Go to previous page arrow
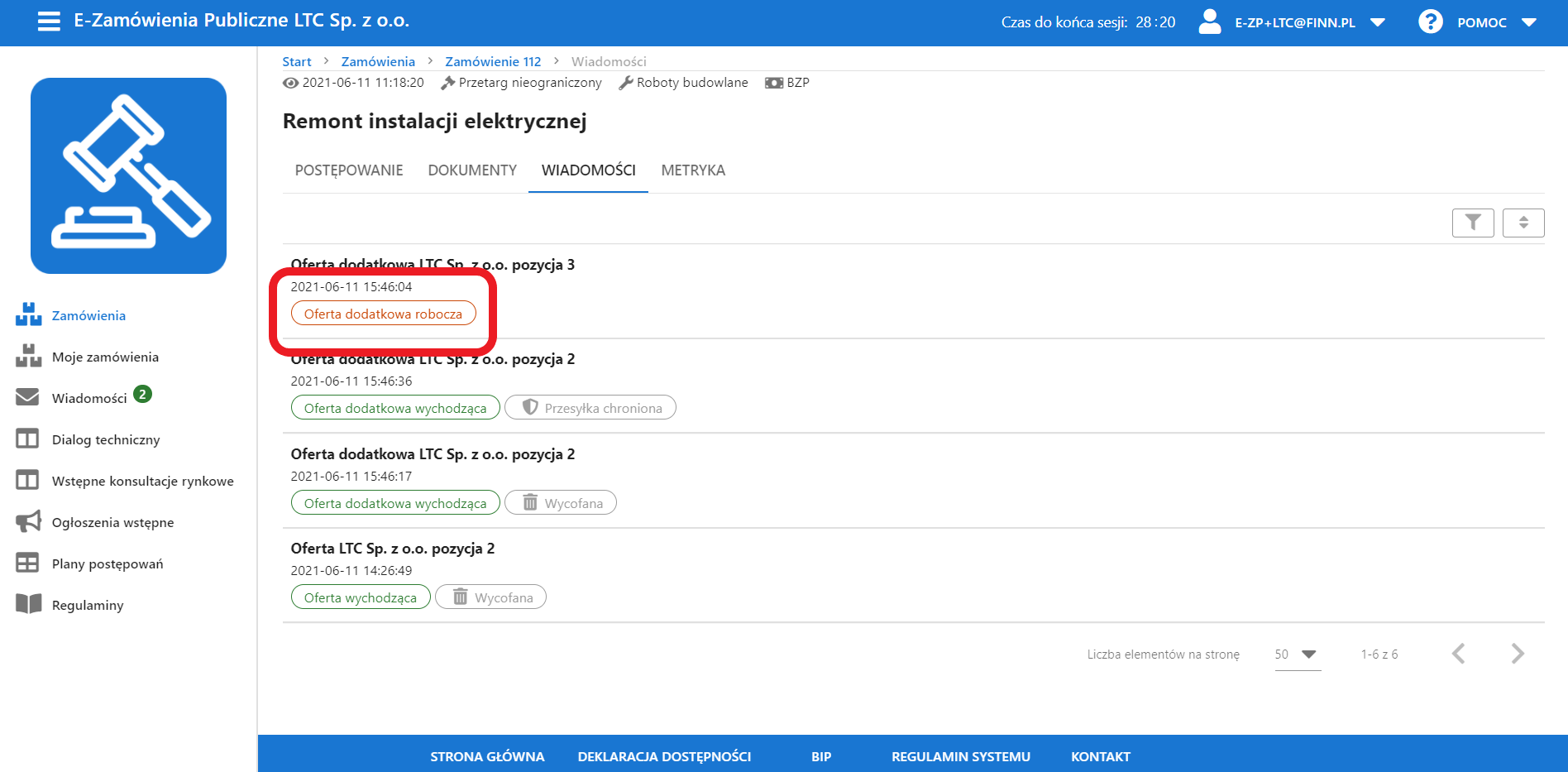This screenshot has height=772, width=1568. (1458, 654)
